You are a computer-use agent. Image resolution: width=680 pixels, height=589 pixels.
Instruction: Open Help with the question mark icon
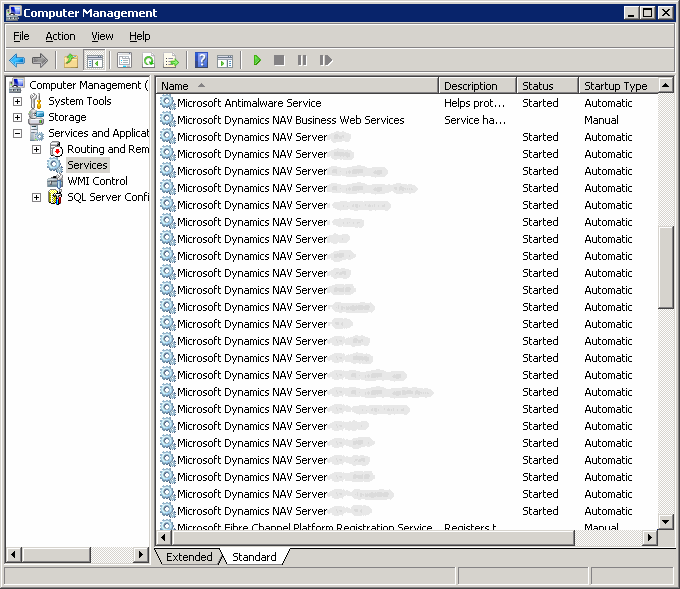[x=202, y=60]
